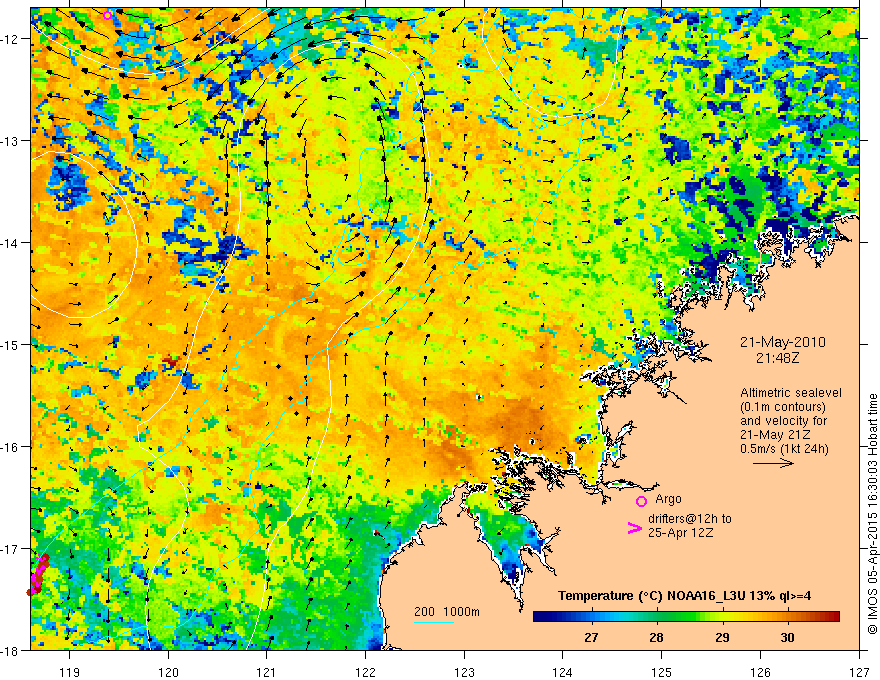Click the magenta Argo circle in legend
This screenshot has height=680, width=880.
click(641, 501)
